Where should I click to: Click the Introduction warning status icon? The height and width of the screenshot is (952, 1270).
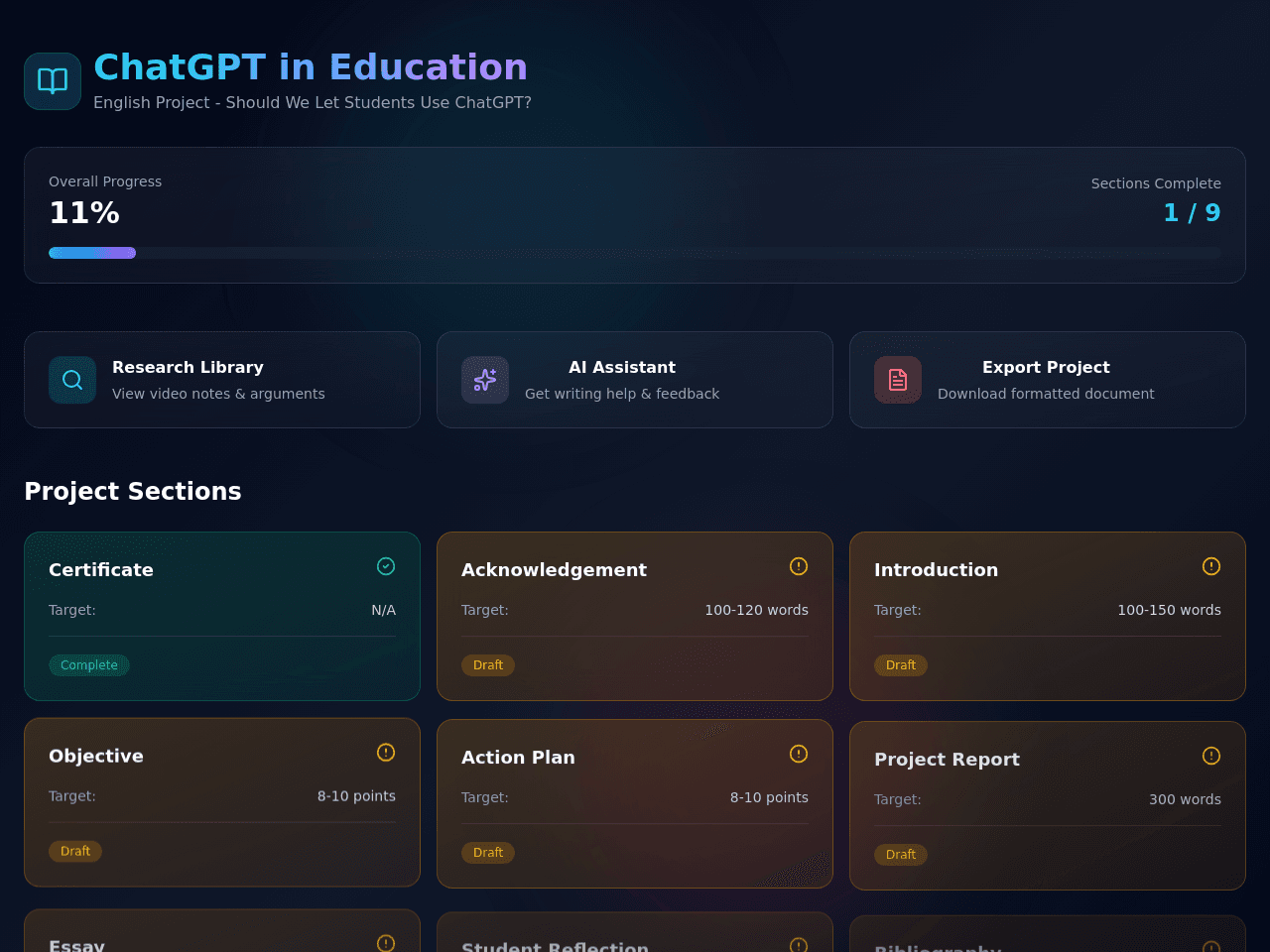click(1211, 566)
